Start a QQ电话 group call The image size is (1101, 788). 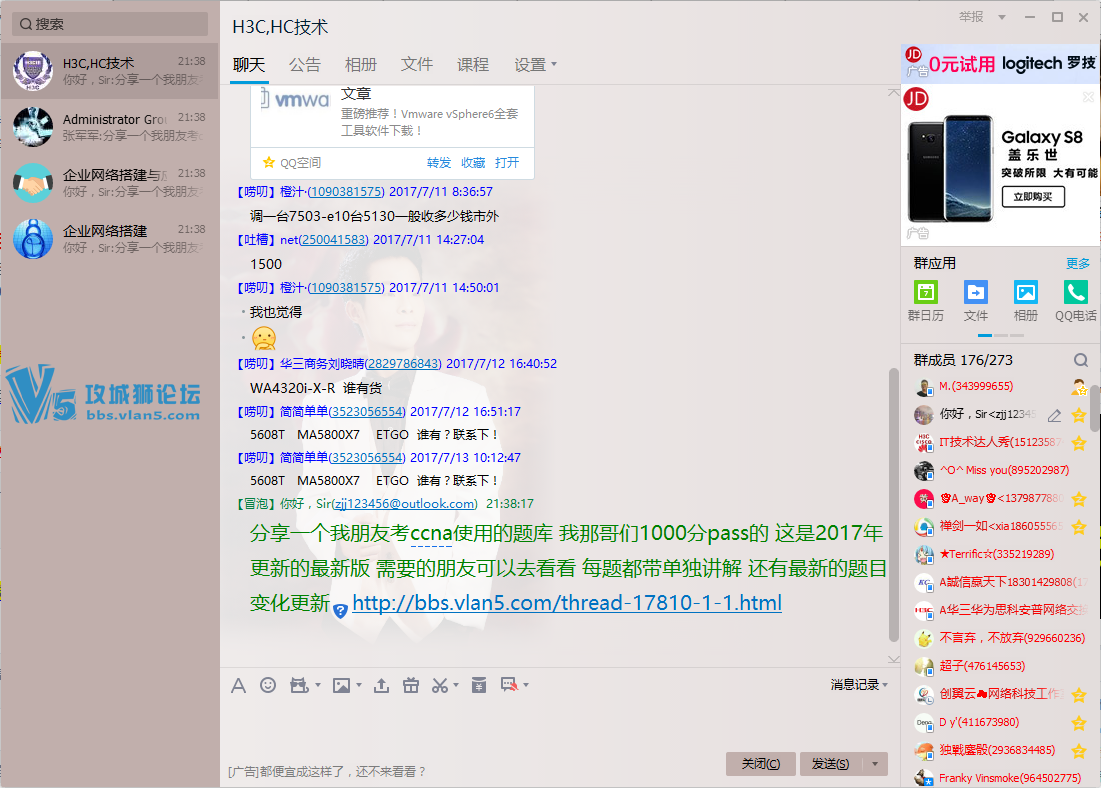click(x=1075, y=292)
